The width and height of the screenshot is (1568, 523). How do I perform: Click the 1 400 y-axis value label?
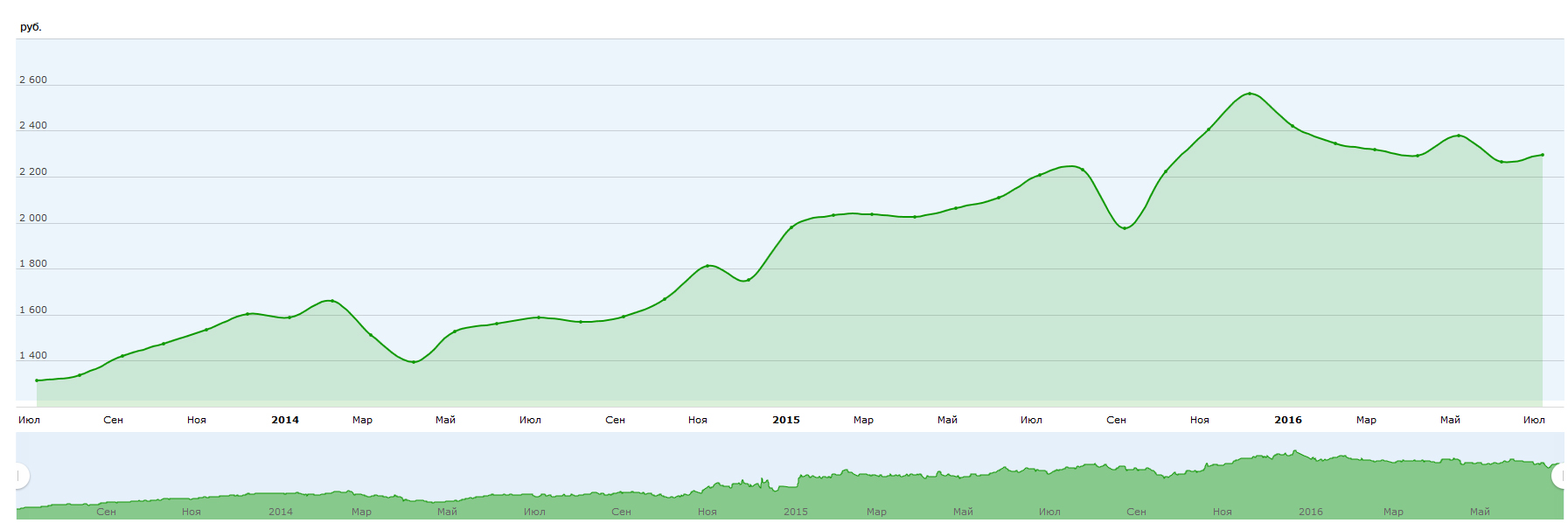coord(33,355)
